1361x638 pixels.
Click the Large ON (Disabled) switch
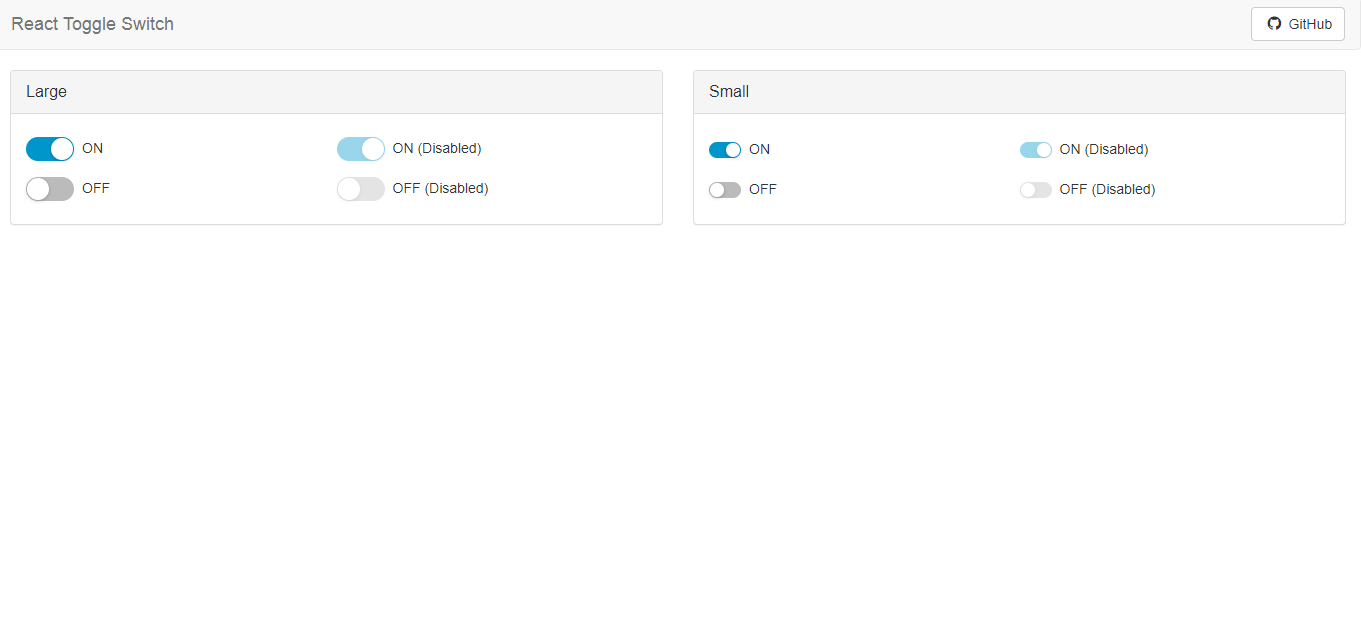click(x=361, y=149)
